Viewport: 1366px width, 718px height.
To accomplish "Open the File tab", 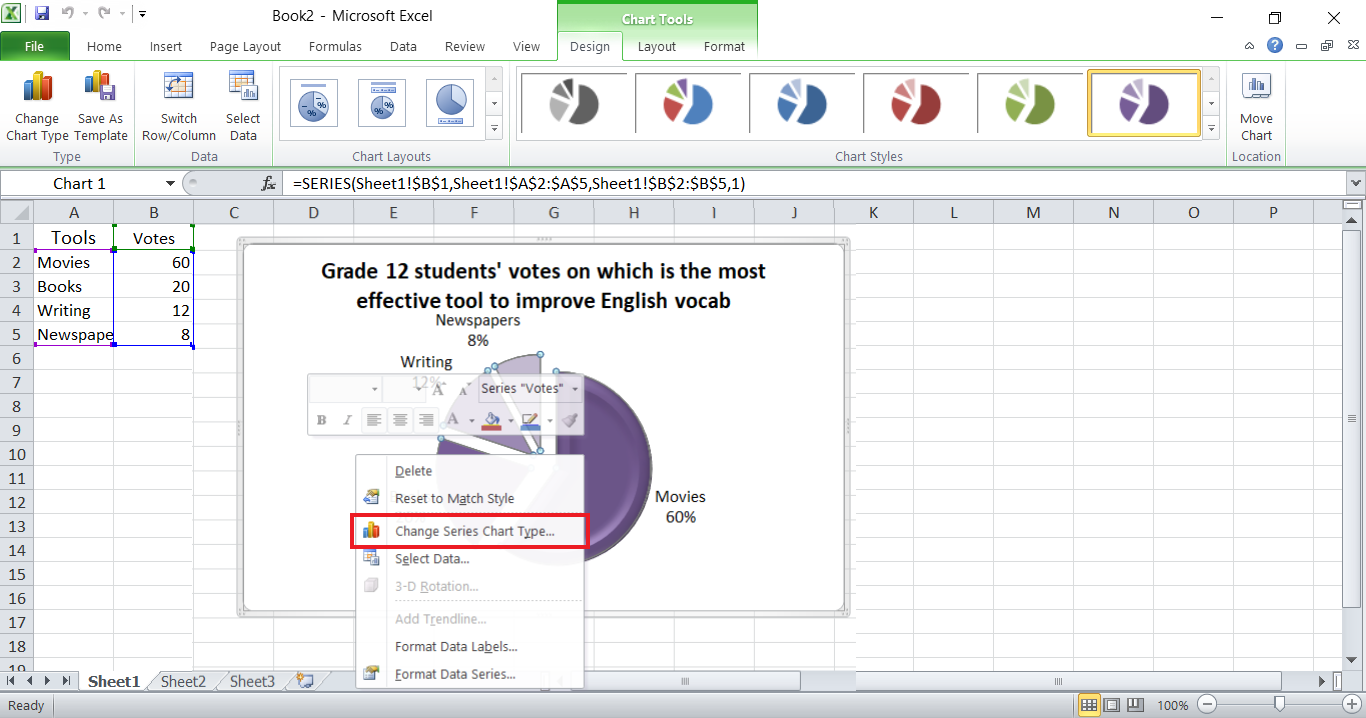I will coord(35,46).
